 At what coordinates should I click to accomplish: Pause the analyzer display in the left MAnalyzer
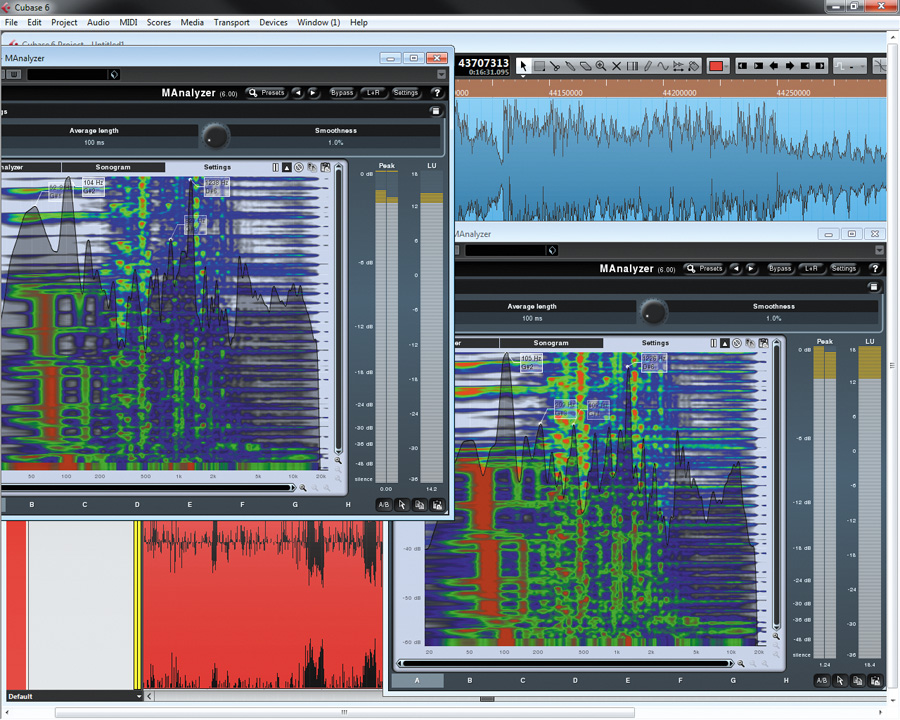(x=275, y=168)
